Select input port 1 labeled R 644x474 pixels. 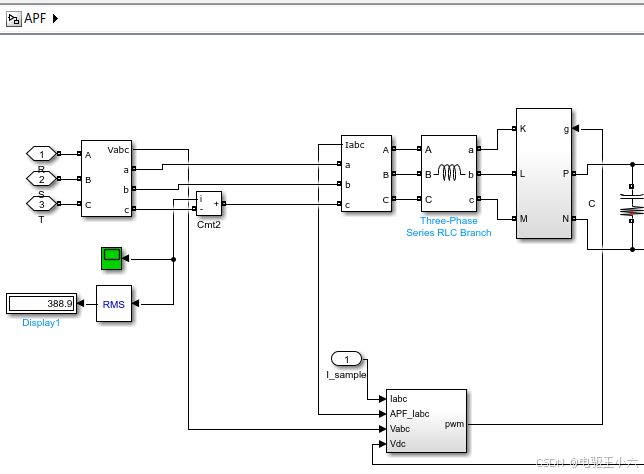point(41,154)
